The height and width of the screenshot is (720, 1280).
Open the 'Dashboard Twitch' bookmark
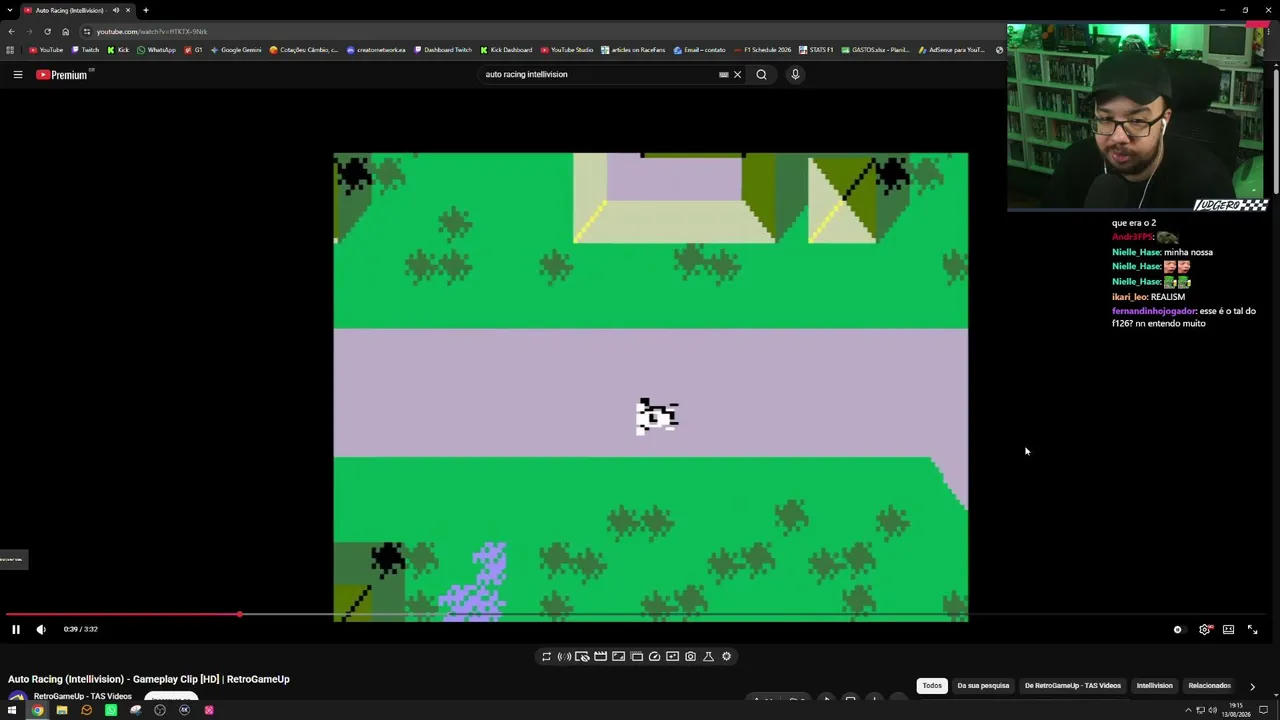click(x=442, y=50)
